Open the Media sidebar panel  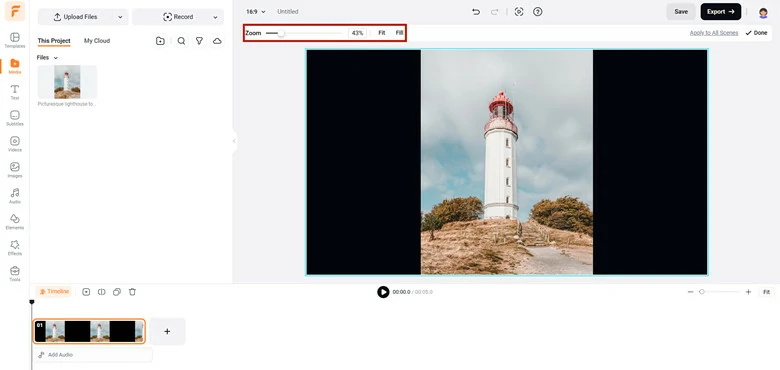[15, 66]
